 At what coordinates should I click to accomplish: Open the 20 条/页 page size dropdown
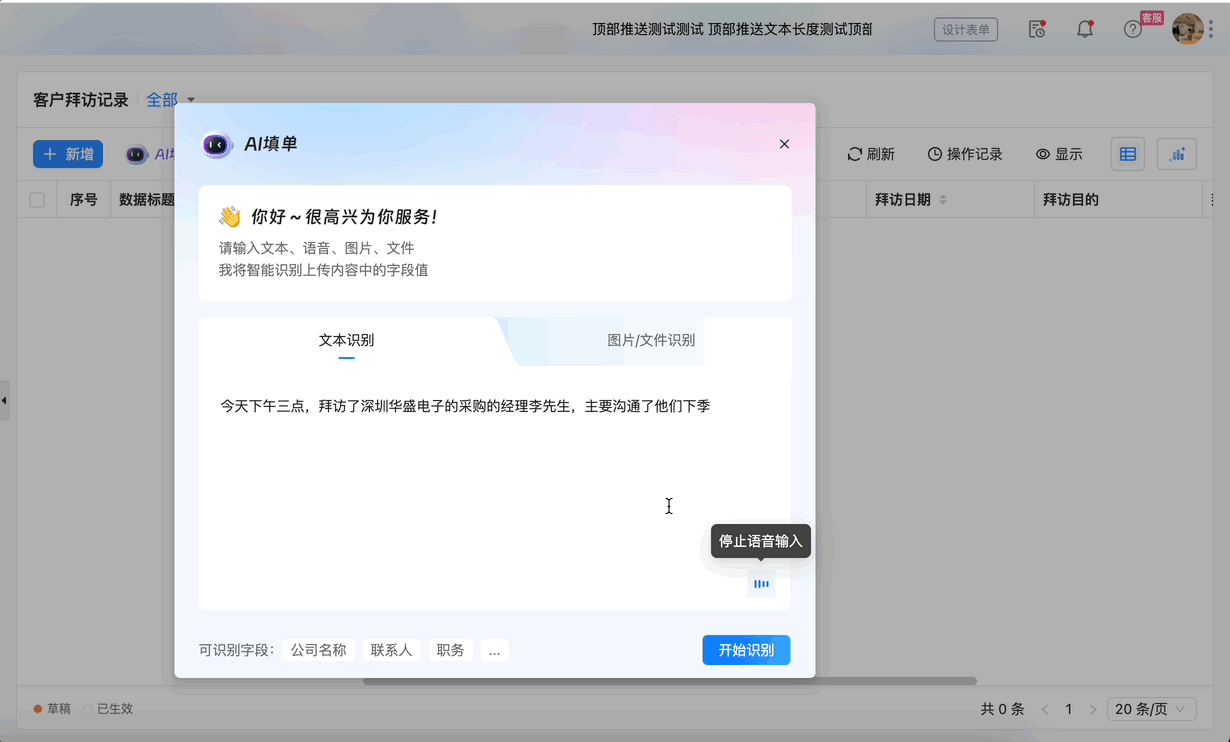tap(1151, 709)
